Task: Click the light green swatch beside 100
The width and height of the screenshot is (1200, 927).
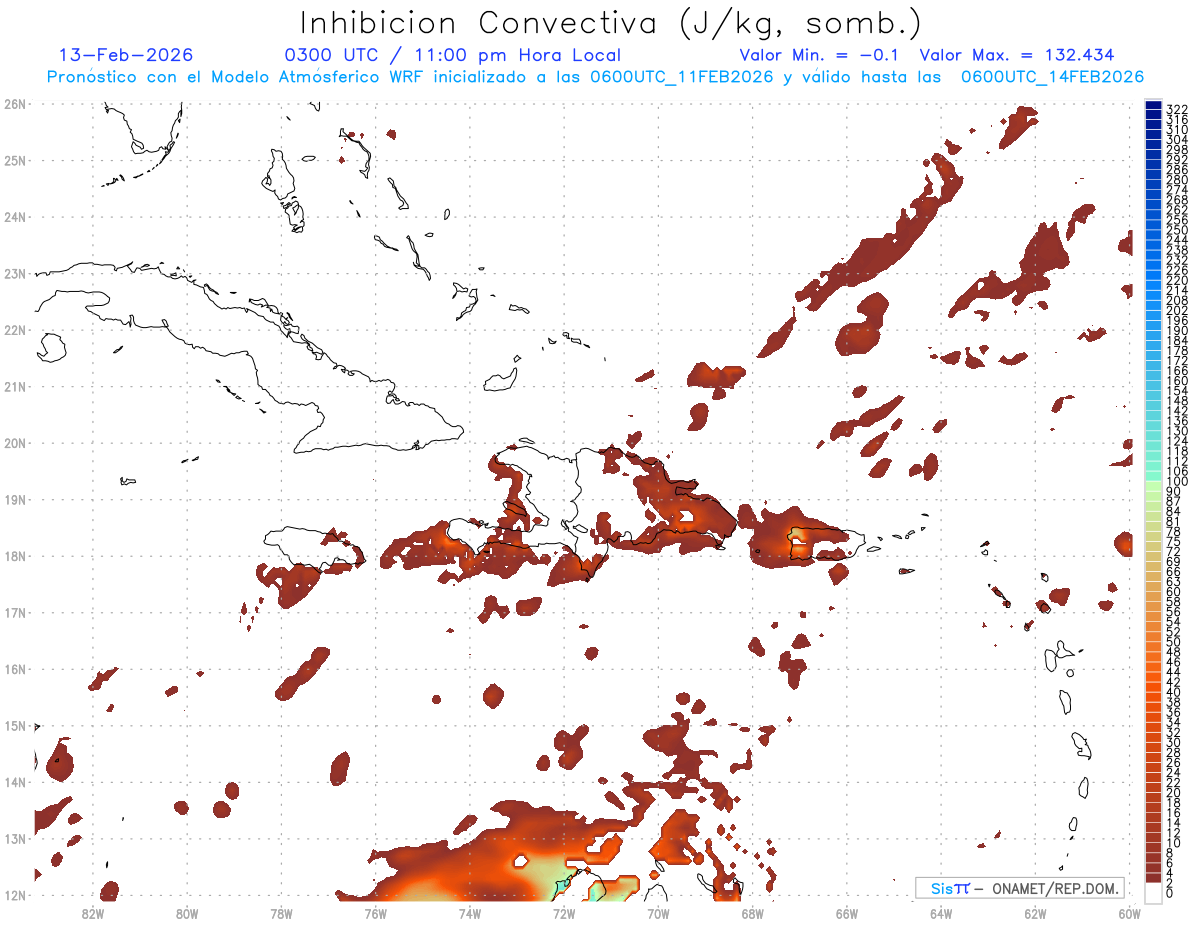Action: (x=1153, y=484)
